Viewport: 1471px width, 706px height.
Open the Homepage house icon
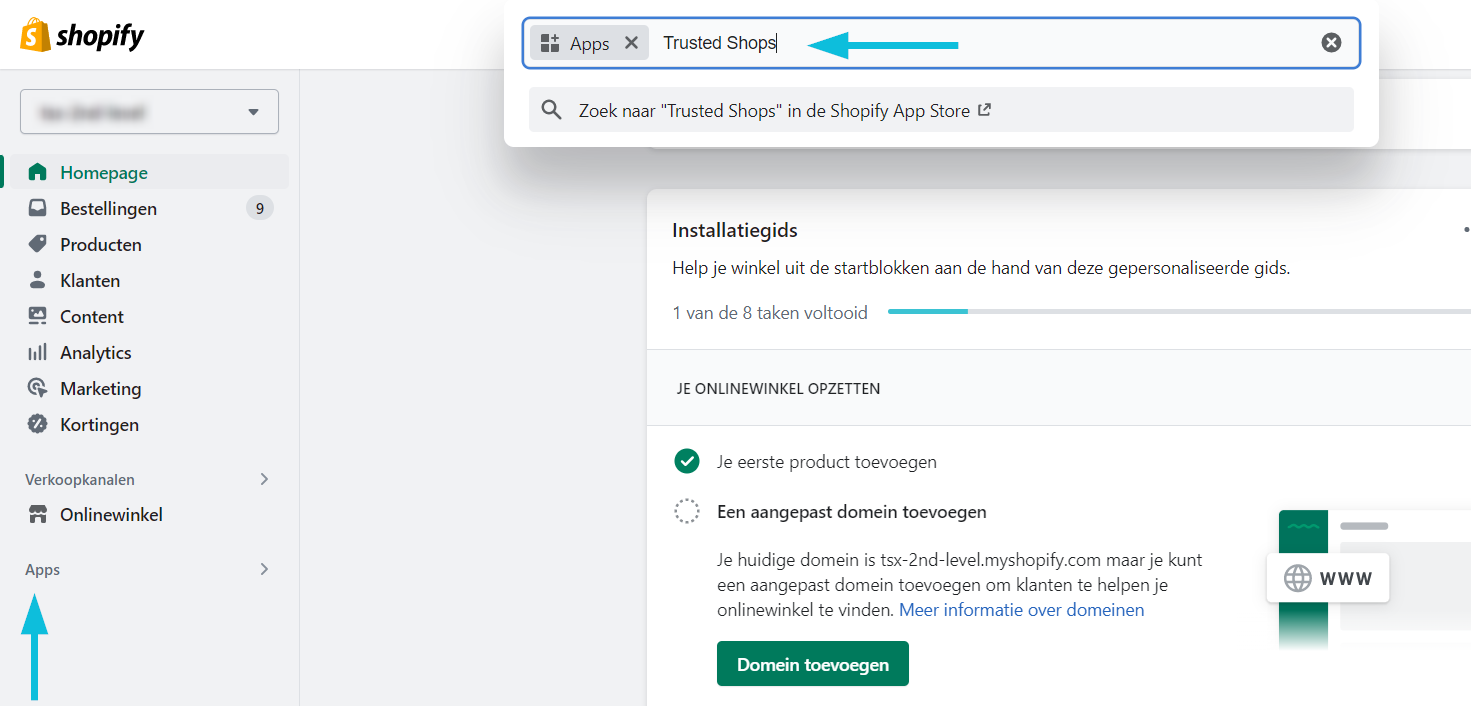[x=38, y=172]
